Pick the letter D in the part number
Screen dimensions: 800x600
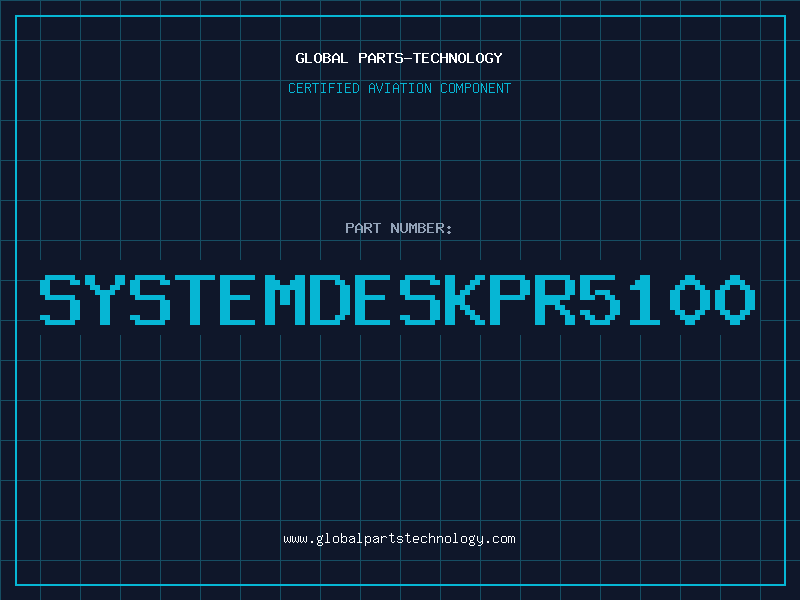click(x=331, y=299)
